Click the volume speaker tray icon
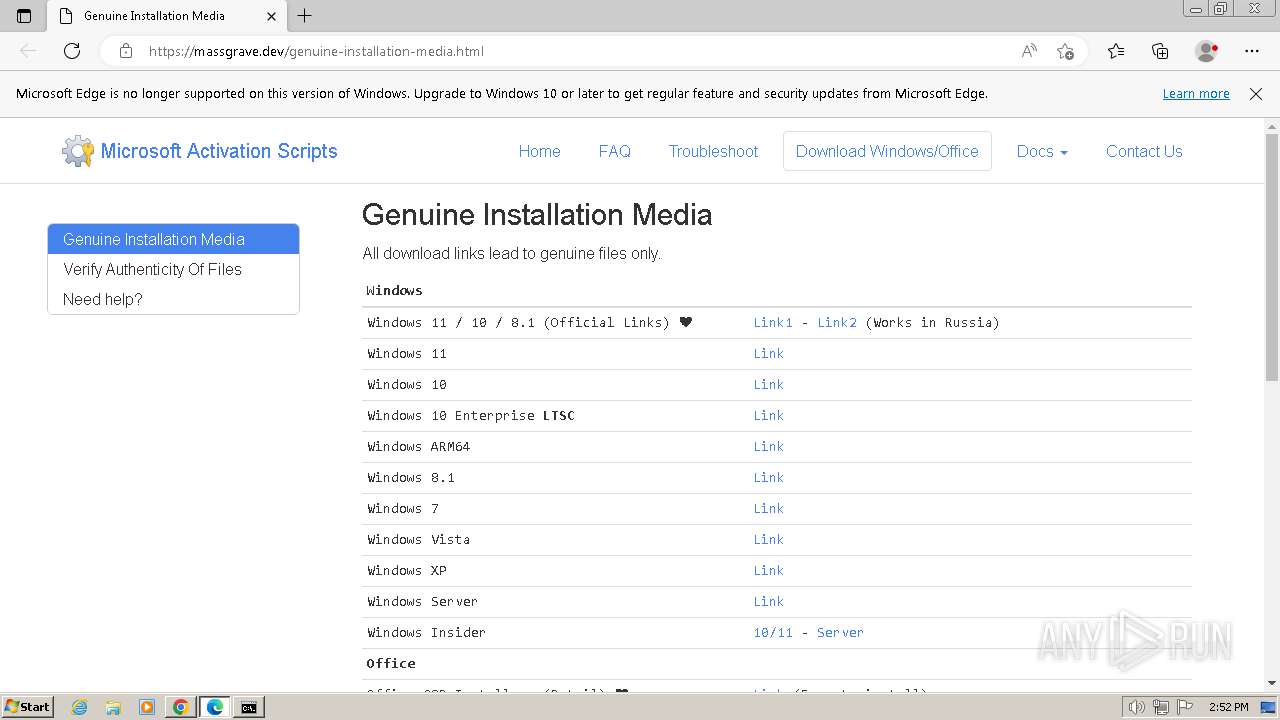This screenshot has height=720, width=1280. tap(1136, 707)
